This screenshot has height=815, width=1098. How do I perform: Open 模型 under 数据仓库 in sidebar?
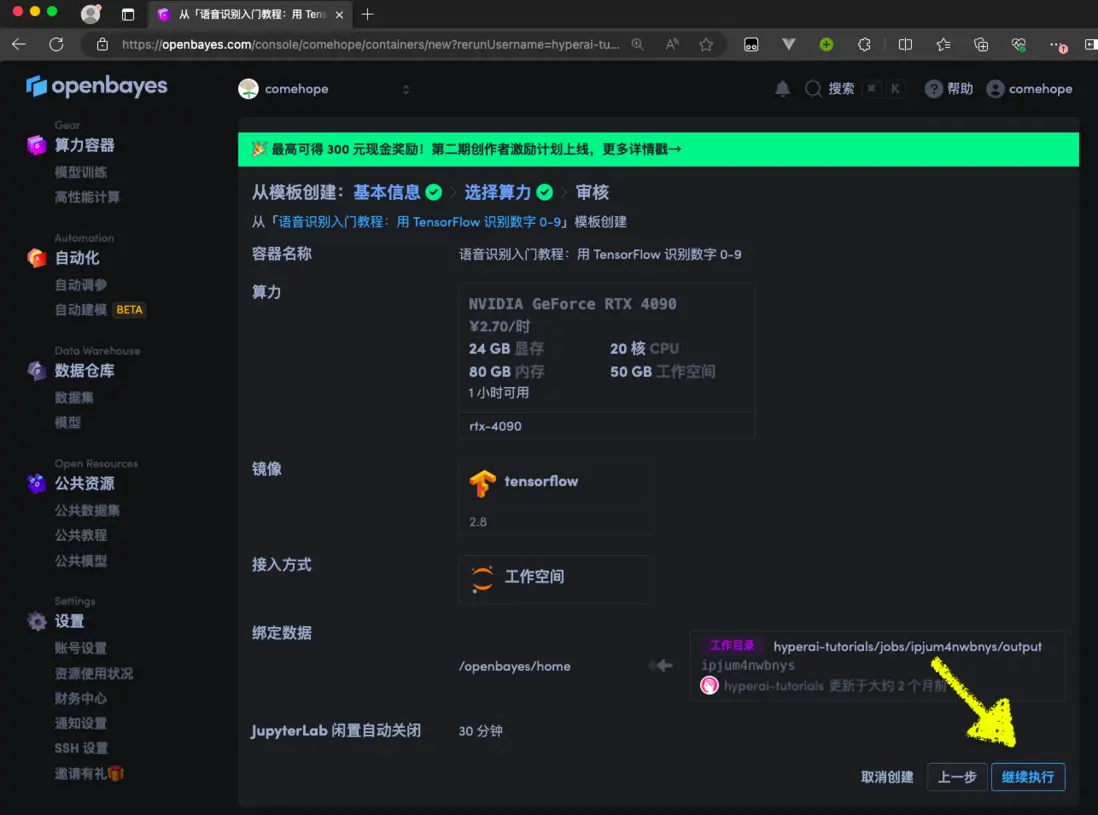(x=68, y=422)
